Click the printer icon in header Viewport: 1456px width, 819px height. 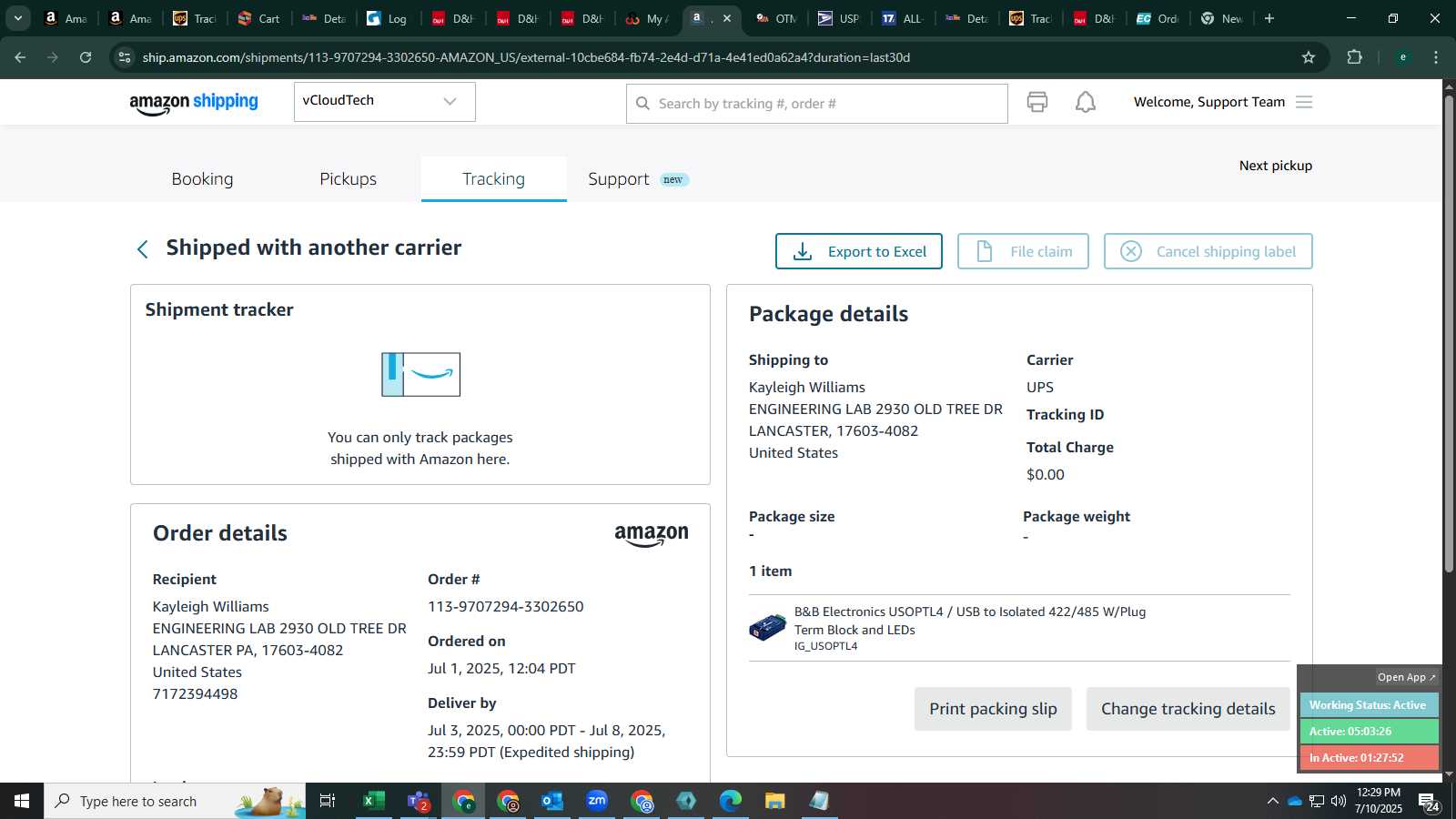pyautogui.click(x=1037, y=102)
